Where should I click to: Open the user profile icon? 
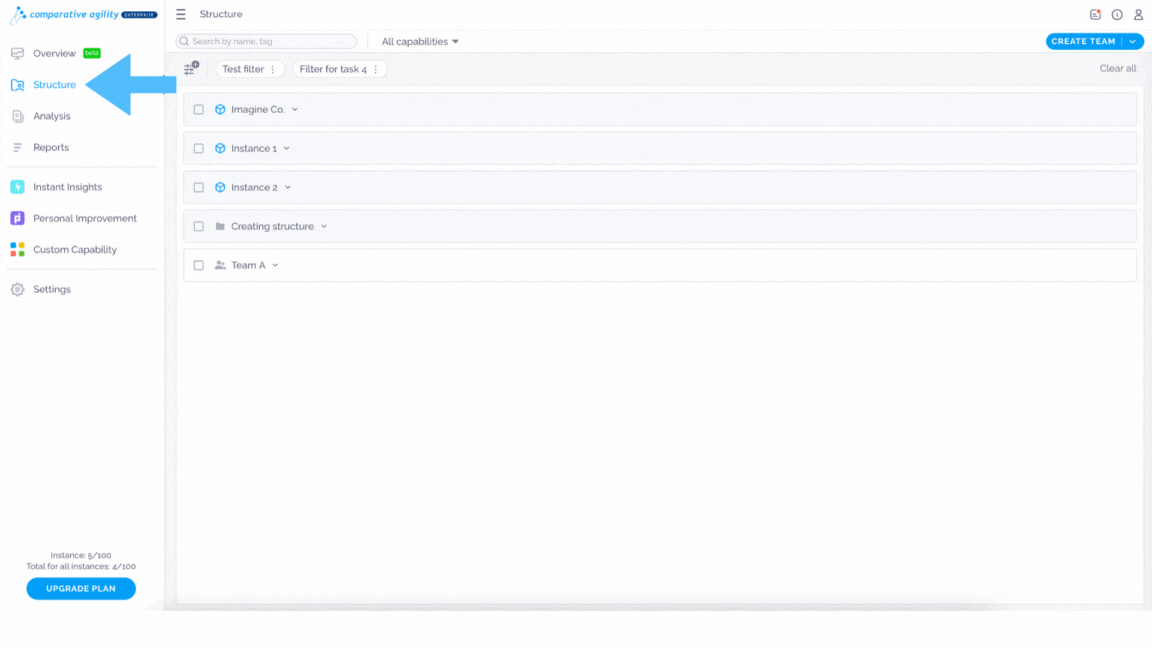point(1138,15)
